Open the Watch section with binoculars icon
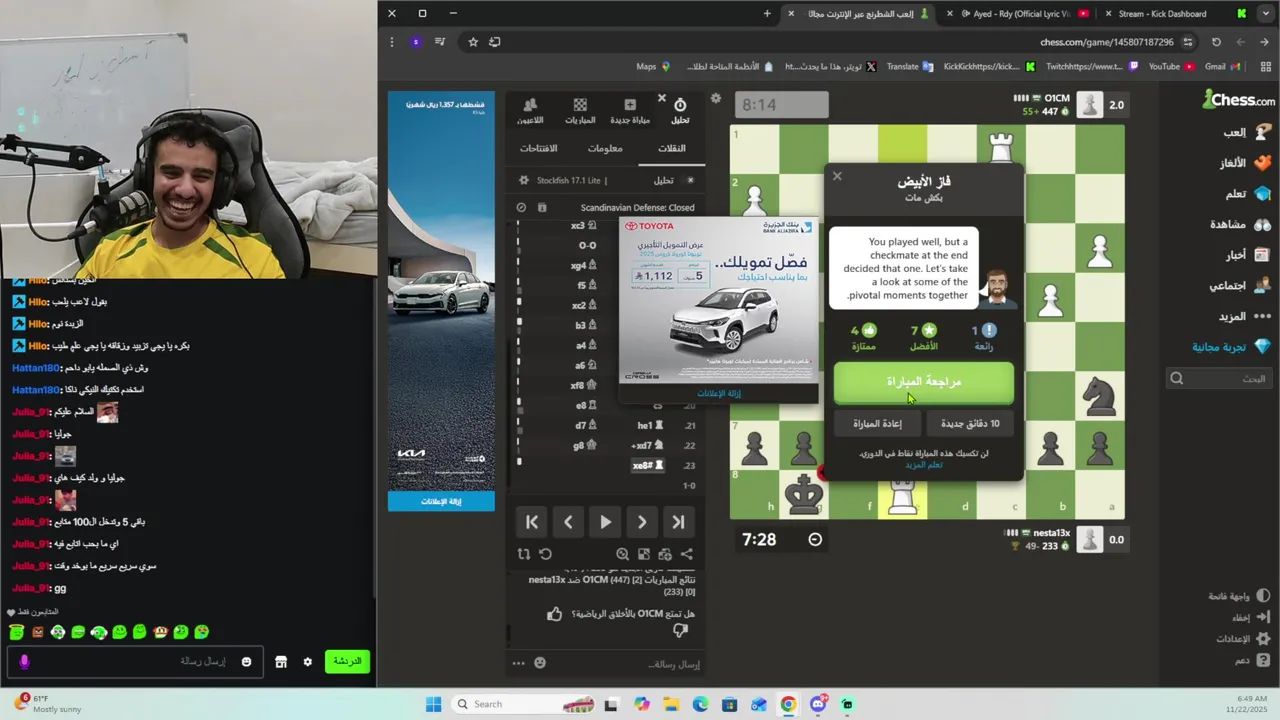 pyautogui.click(x=1240, y=224)
